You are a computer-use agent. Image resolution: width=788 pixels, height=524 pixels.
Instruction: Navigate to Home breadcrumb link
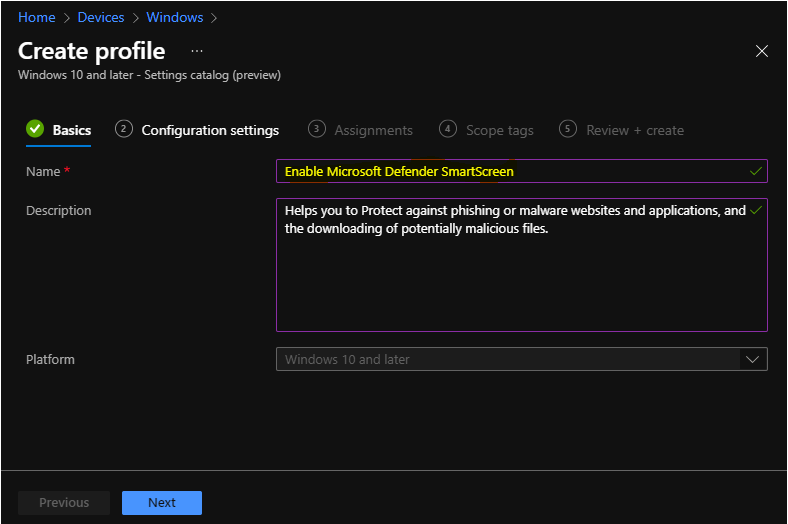pyautogui.click(x=37, y=18)
